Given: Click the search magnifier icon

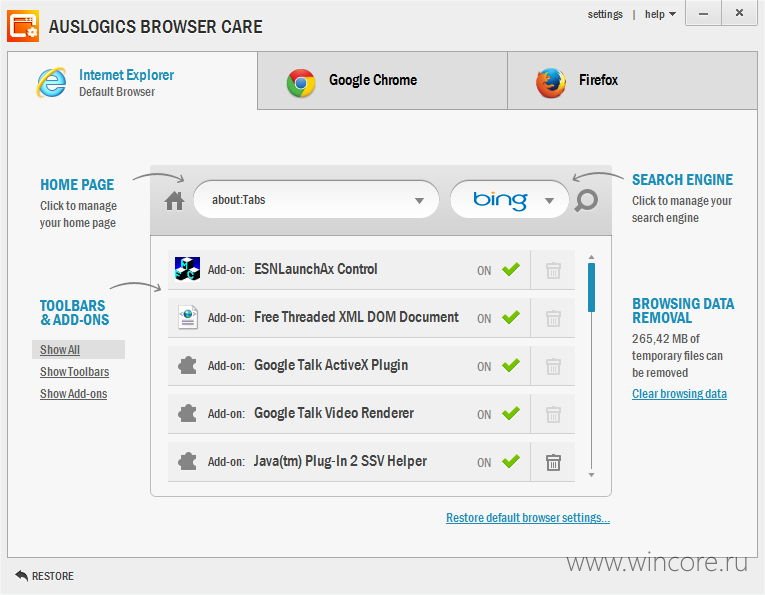Looking at the screenshot, I should pyautogui.click(x=586, y=200).
